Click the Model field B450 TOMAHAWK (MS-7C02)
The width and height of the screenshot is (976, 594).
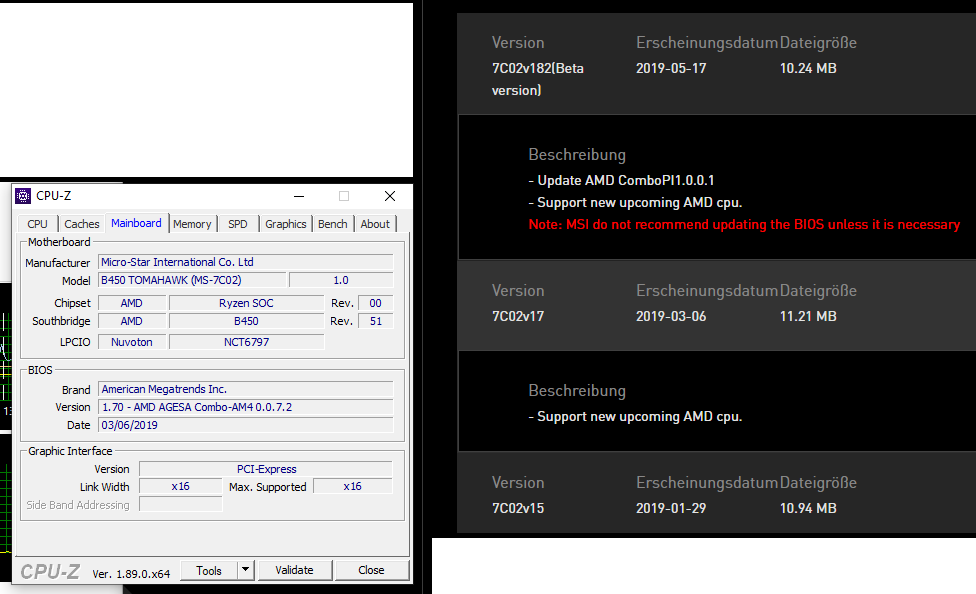coord(192,280)
